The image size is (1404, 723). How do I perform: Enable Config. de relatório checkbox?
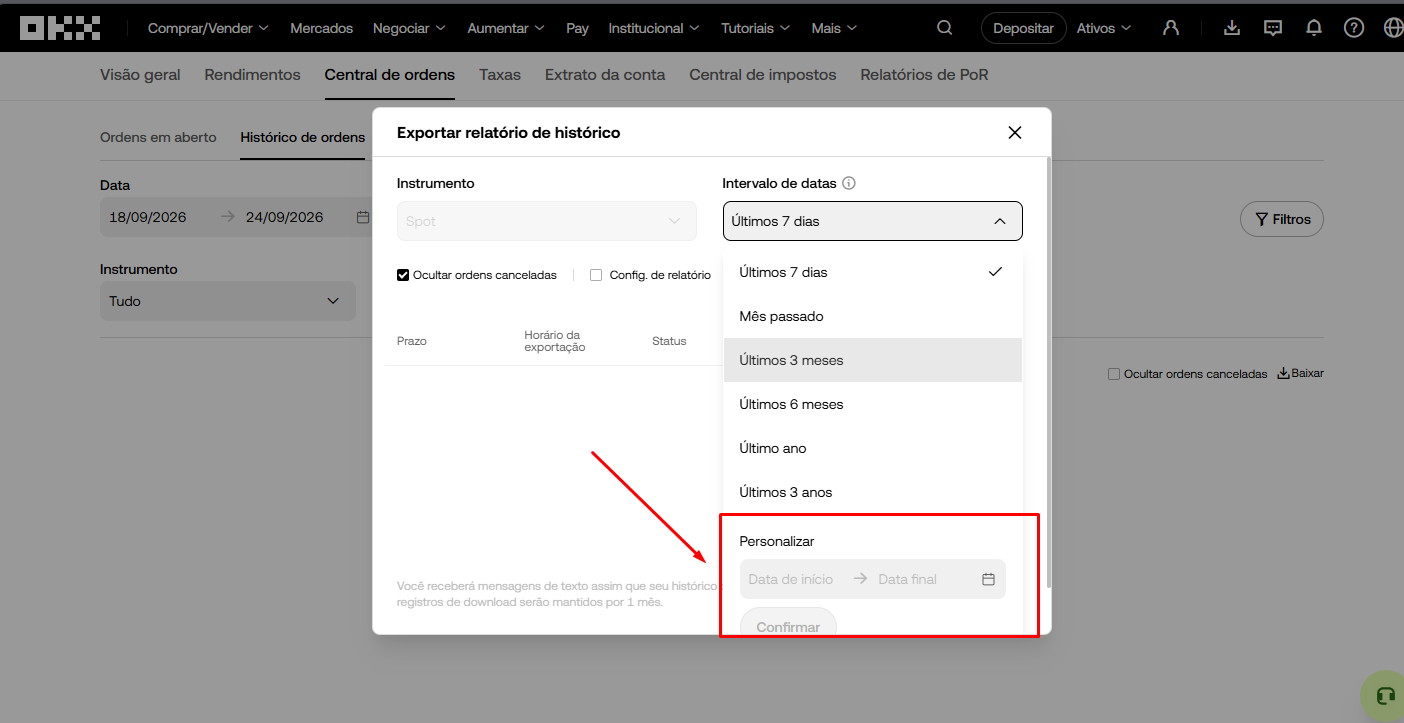coord(596,275)
